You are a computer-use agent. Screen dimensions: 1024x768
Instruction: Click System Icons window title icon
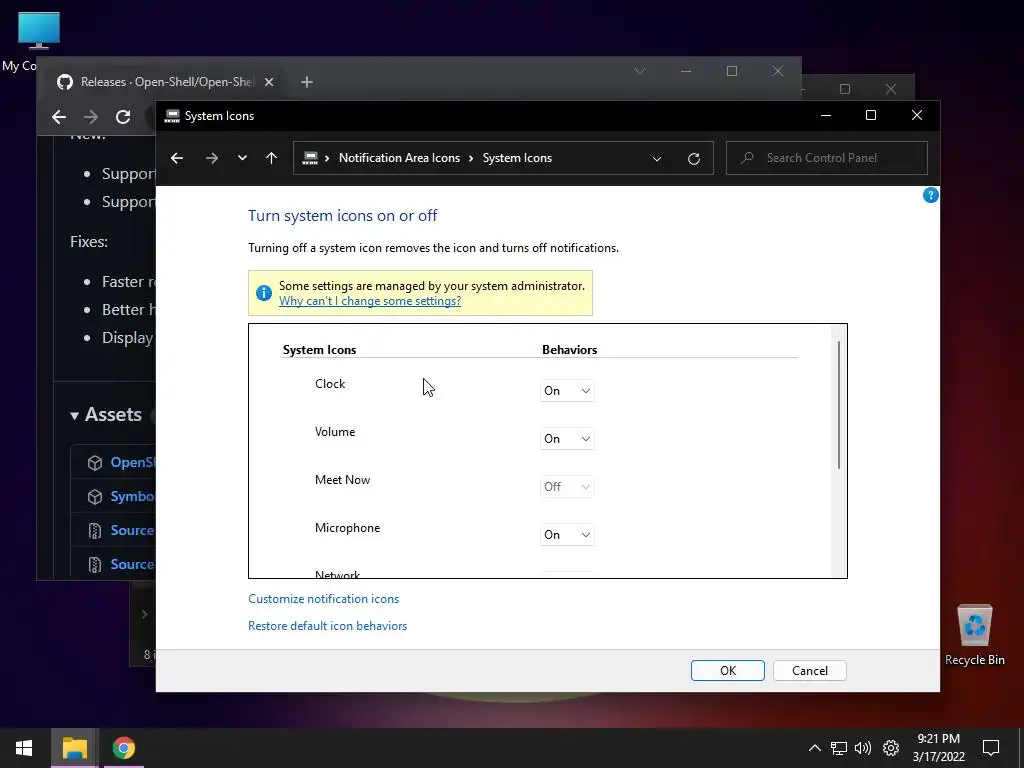click(x=172, y=116)
